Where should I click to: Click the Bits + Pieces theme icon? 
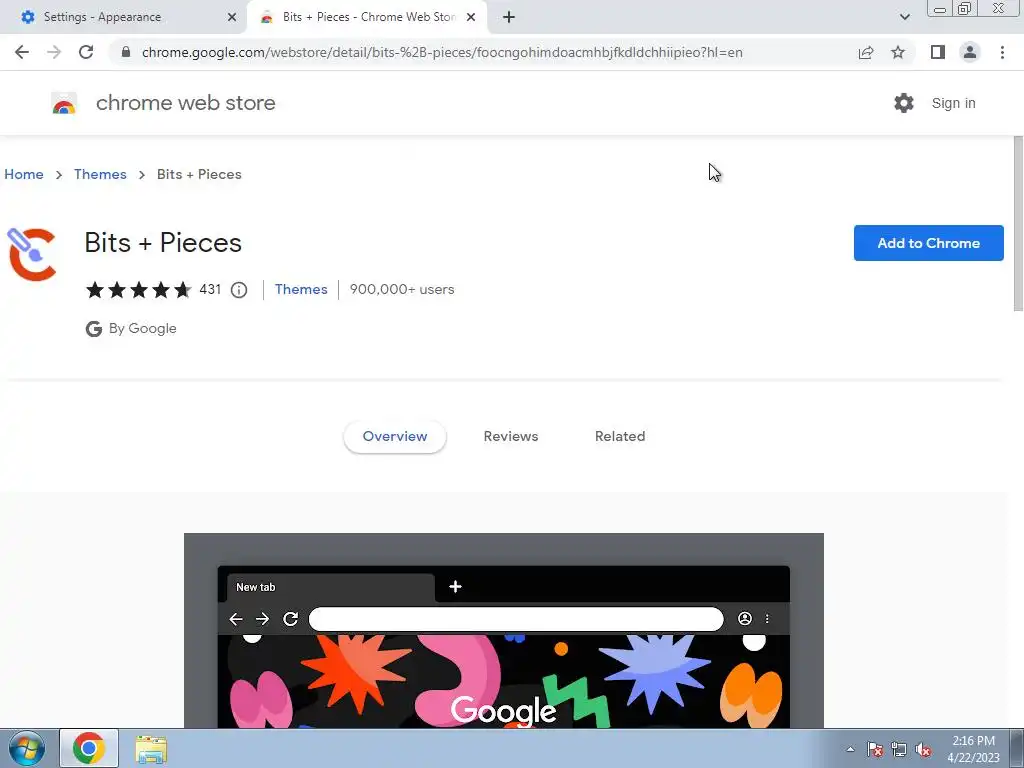point(32,254)
